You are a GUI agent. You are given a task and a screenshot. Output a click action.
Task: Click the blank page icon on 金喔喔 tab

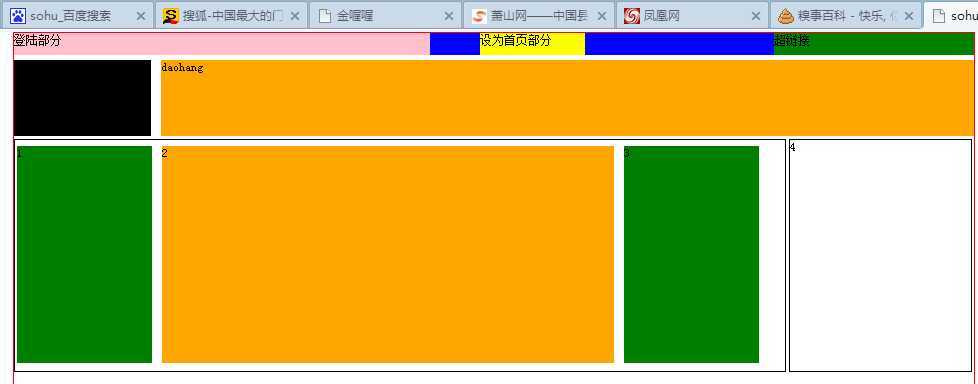click(324, 16)
